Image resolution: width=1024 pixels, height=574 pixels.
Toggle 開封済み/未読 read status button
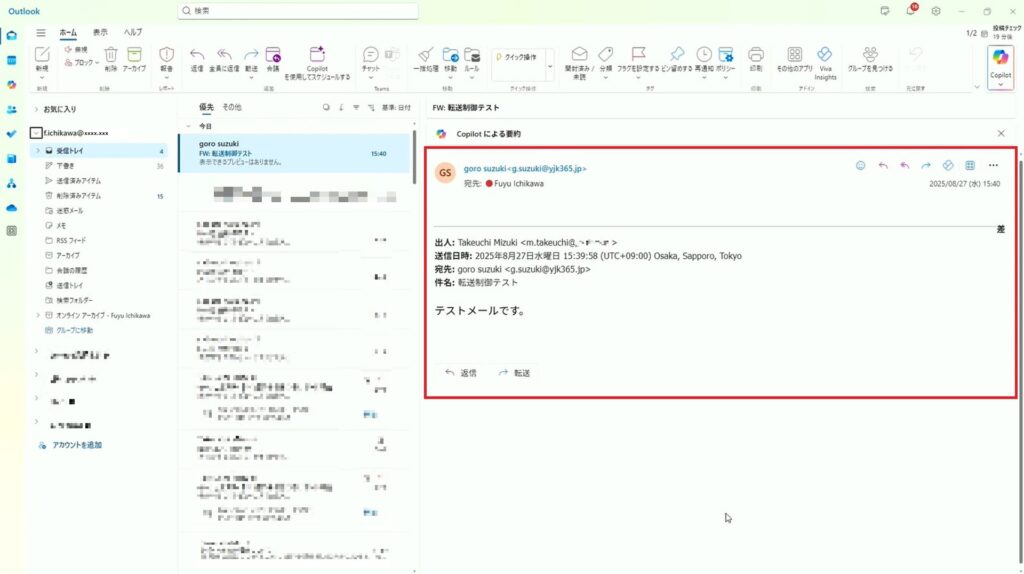pyautogui.click(x=579, y=57)
